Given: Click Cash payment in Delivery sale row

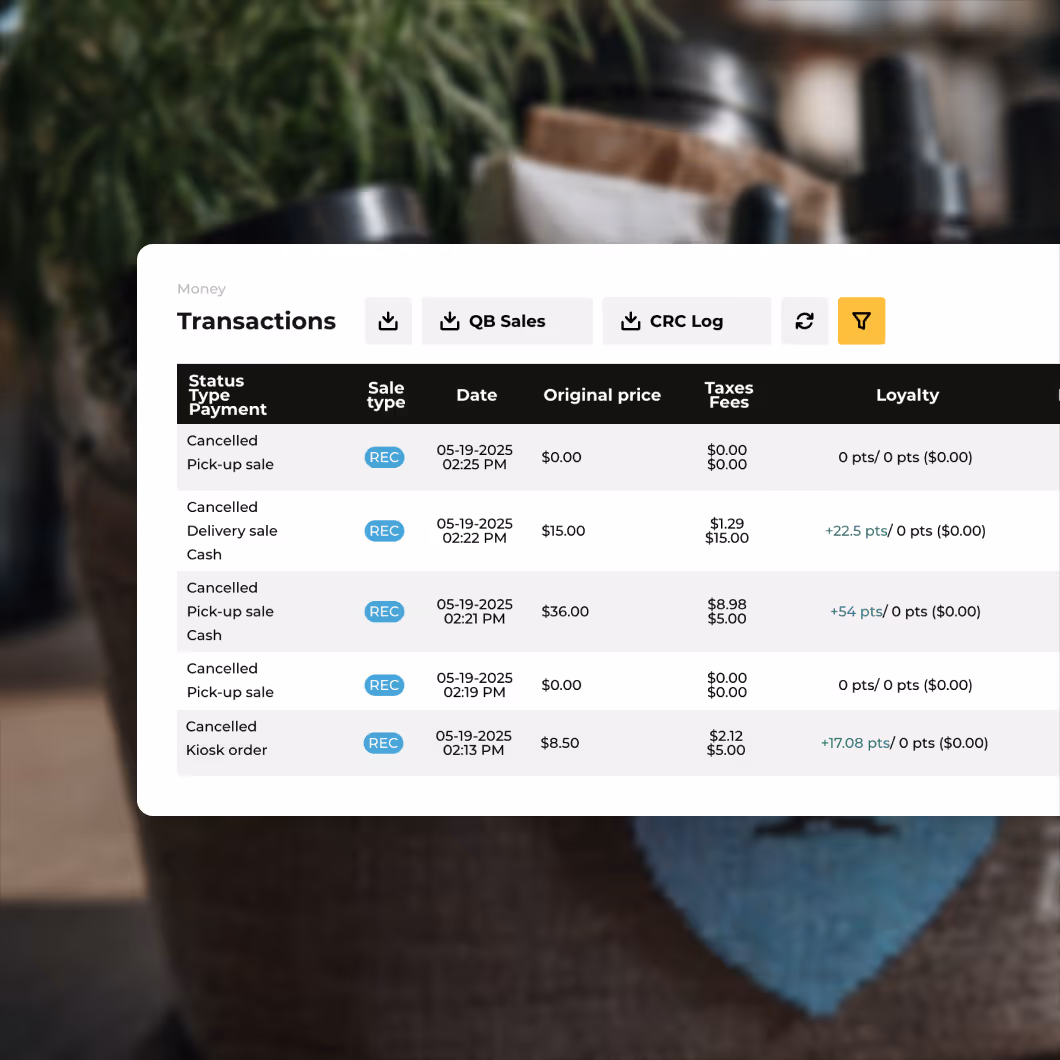Looking at the screenshot, I should (204, 554).
